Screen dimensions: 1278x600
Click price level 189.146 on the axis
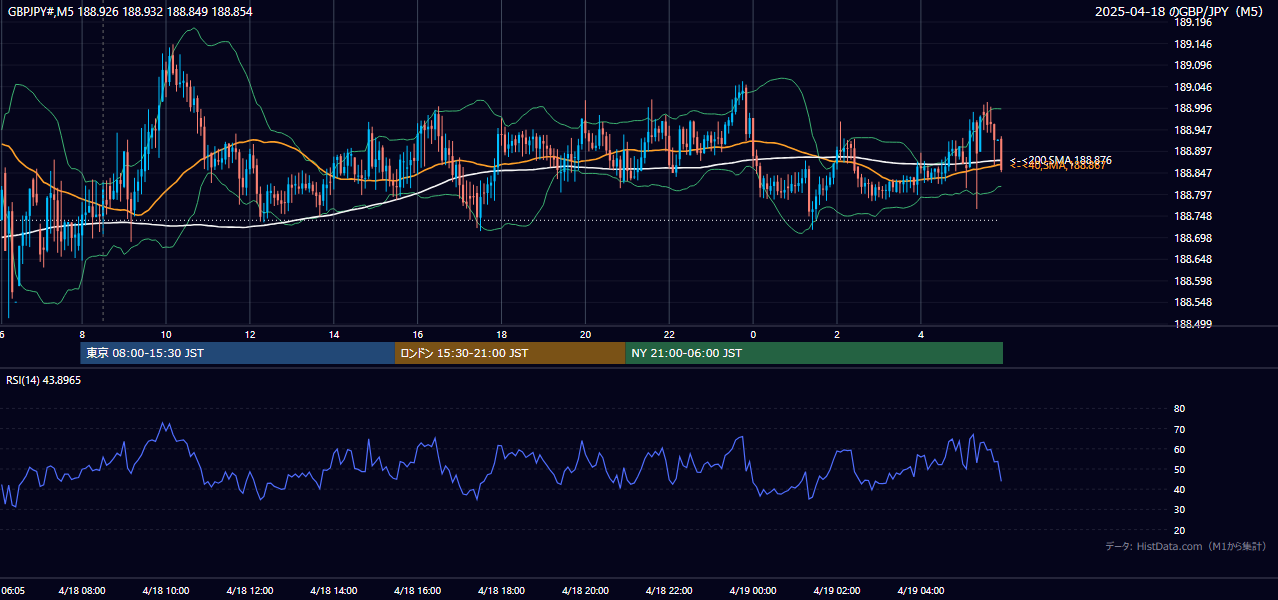(1193, 44)
